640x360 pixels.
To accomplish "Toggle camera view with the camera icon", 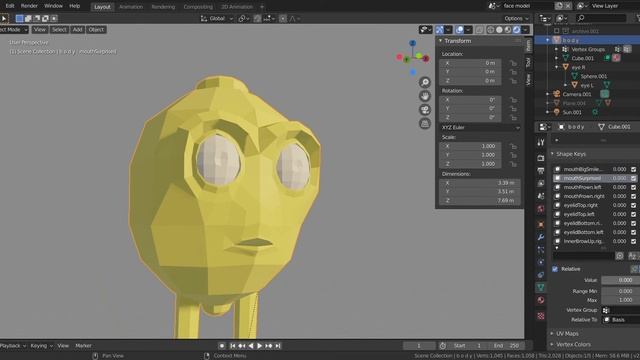I will [x=424, y=110].
